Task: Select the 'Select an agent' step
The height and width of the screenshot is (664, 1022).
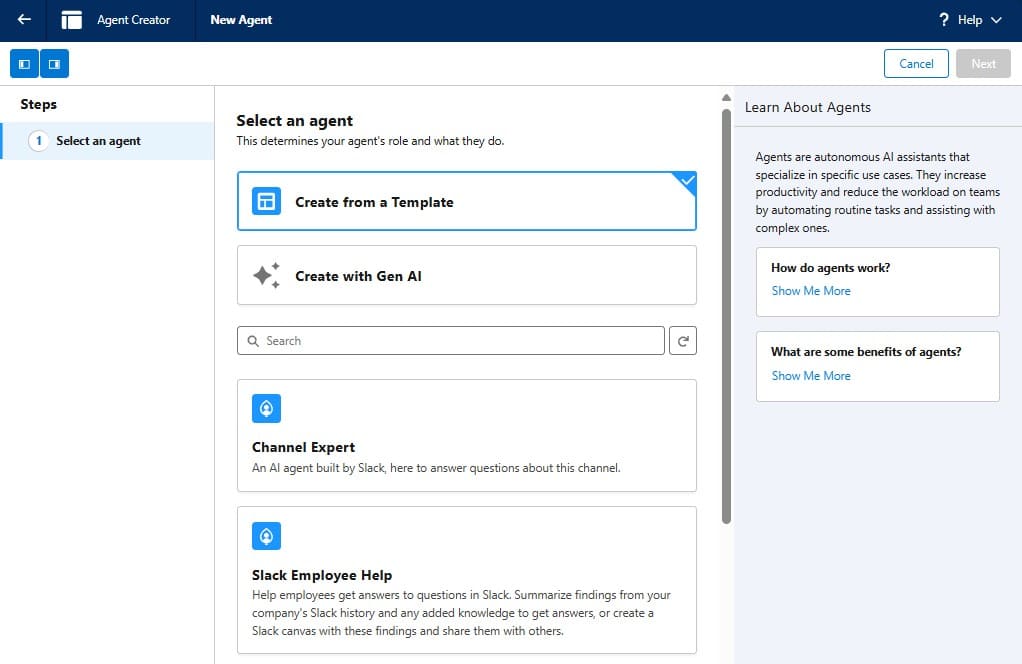Action: (98, 141)
